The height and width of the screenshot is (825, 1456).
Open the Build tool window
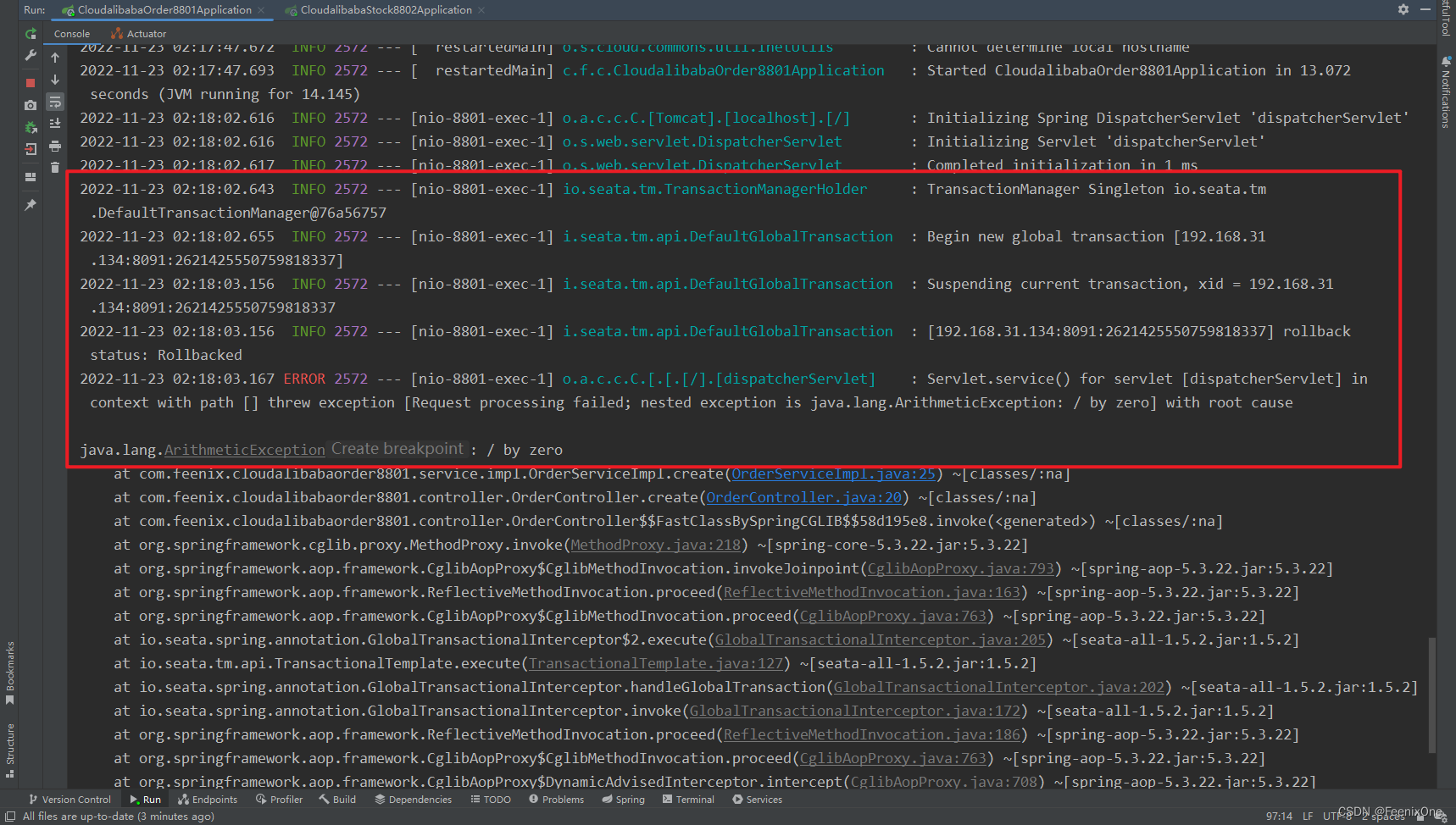(x=337, y=800)
